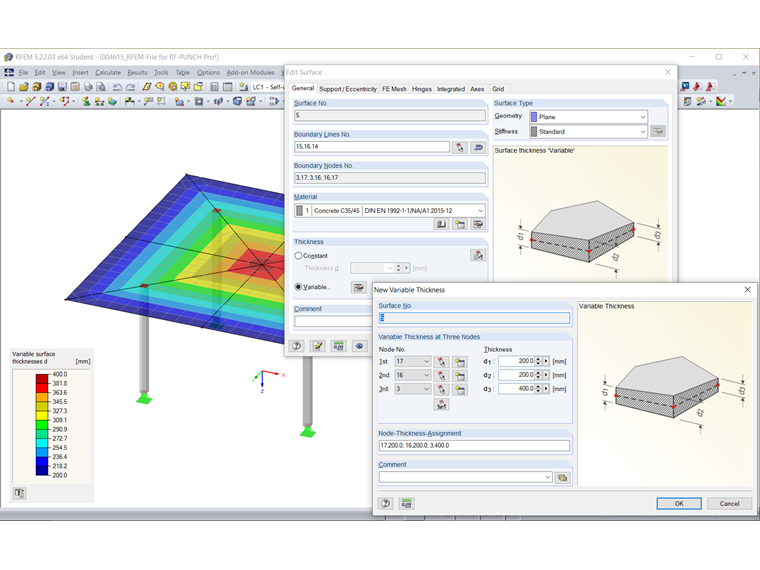This screenshot has height=570, width=760.
Task: Click pick three nodes at once icon
Action: click(x=441, y=405)
